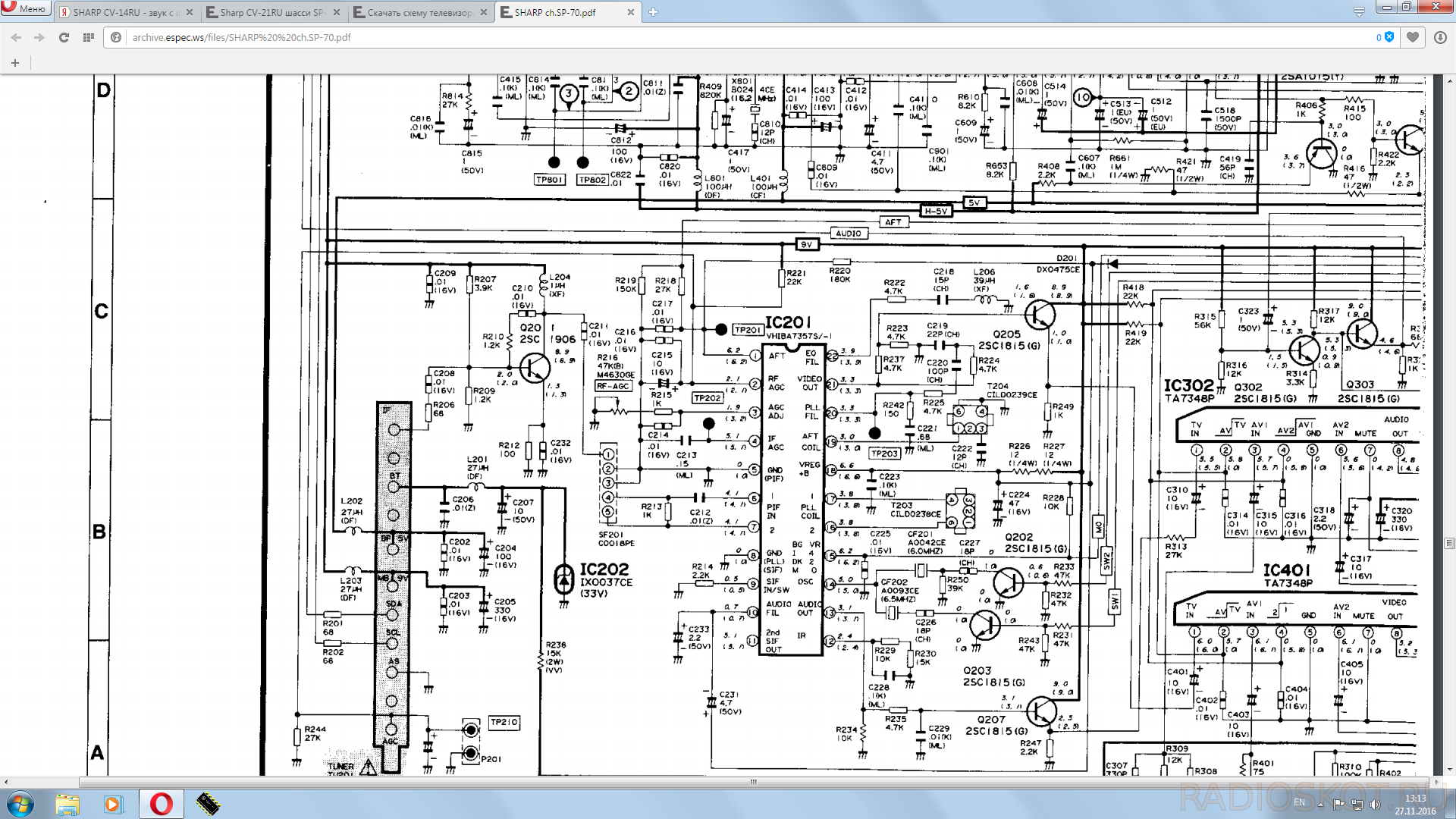Add bookmark via plus on bookmarks bar
The width and height of the screenshot is (1456, 819).
coord(15,63)
